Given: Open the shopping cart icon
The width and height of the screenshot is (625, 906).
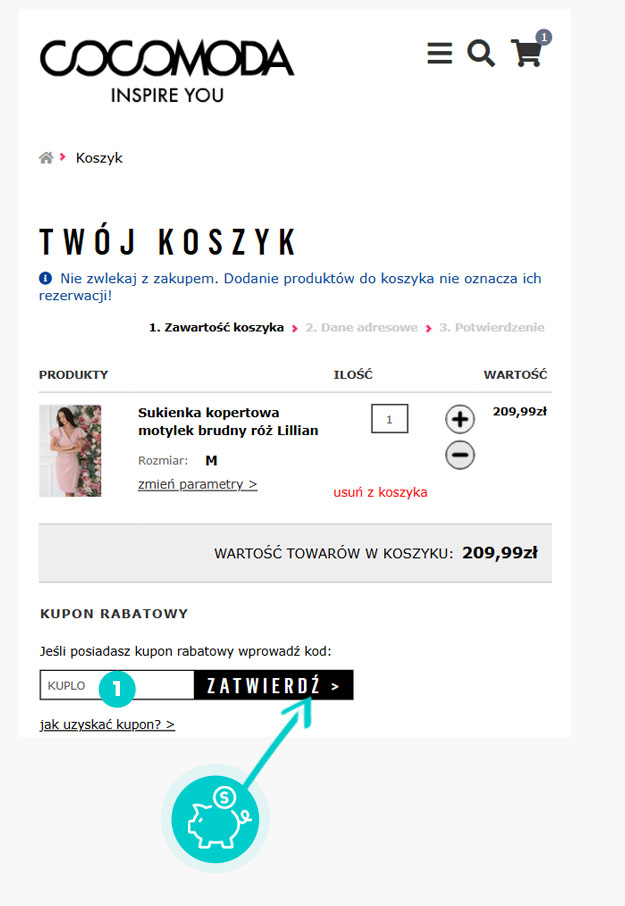Looking at the screenshot, I should (527, 53).
